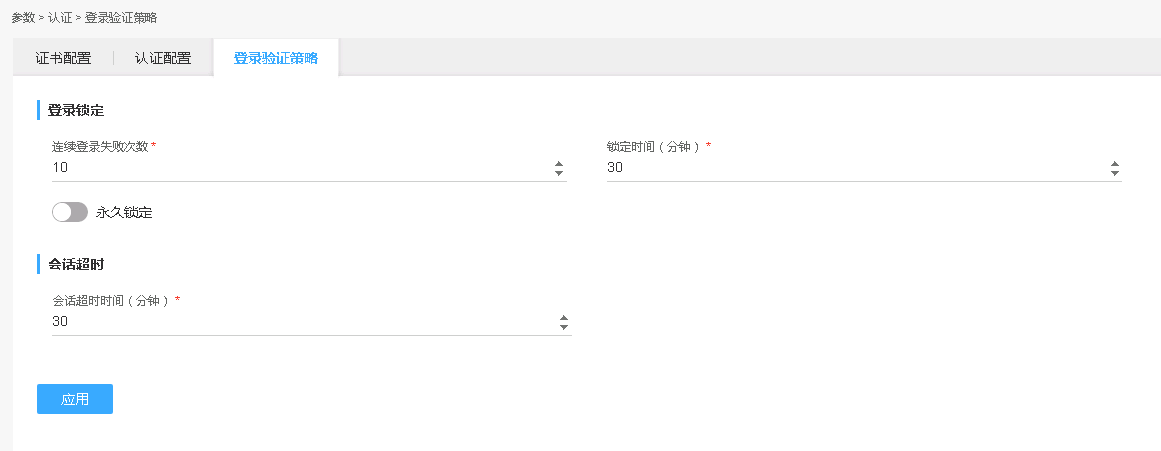Select the 登录验证策略 tab
Screen dimensions: 1161x451
coord(276,58)
